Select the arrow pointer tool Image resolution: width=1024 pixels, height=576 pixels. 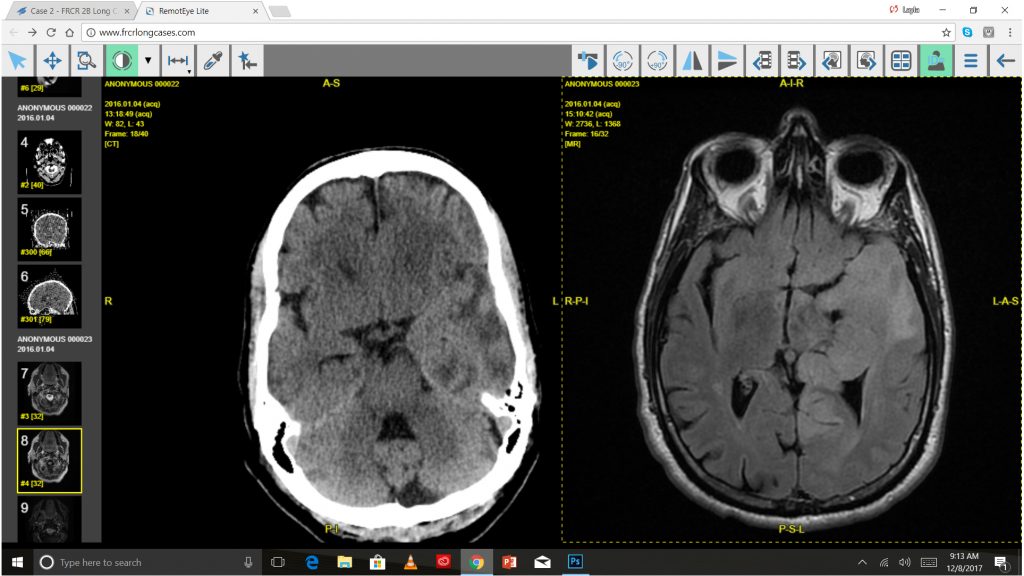click(17, 61)
